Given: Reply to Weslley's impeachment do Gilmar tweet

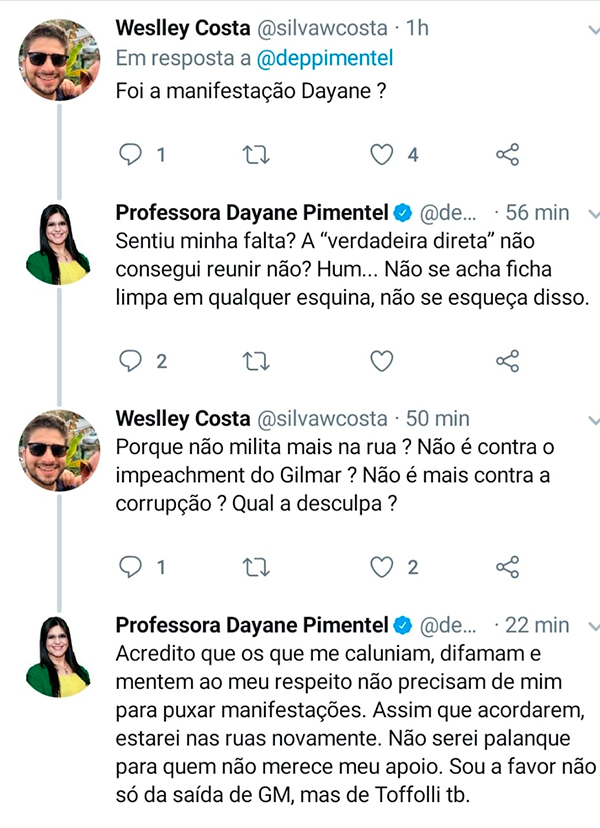Looking at the screenshot, I should click(x=131, y=567).
